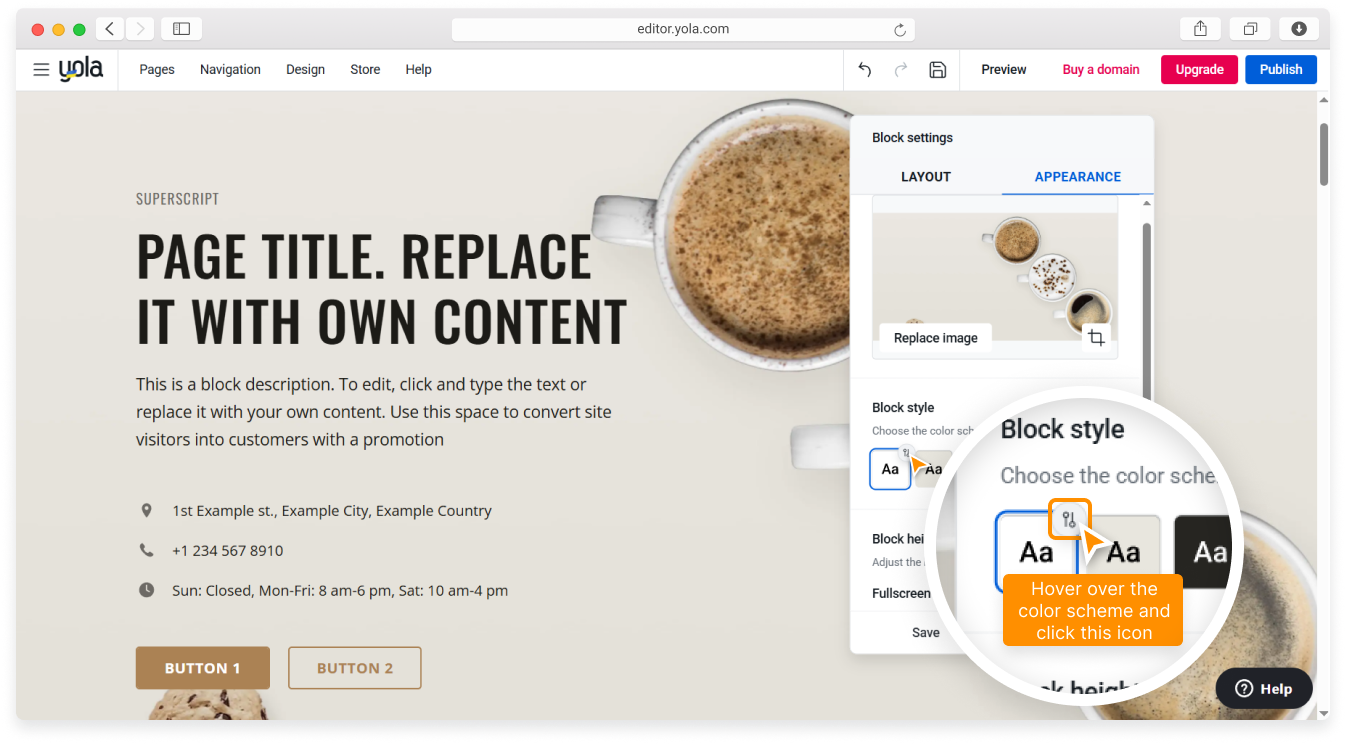Open the Design menu
This screenshot has width=1346, height=744.
point(305,70)
